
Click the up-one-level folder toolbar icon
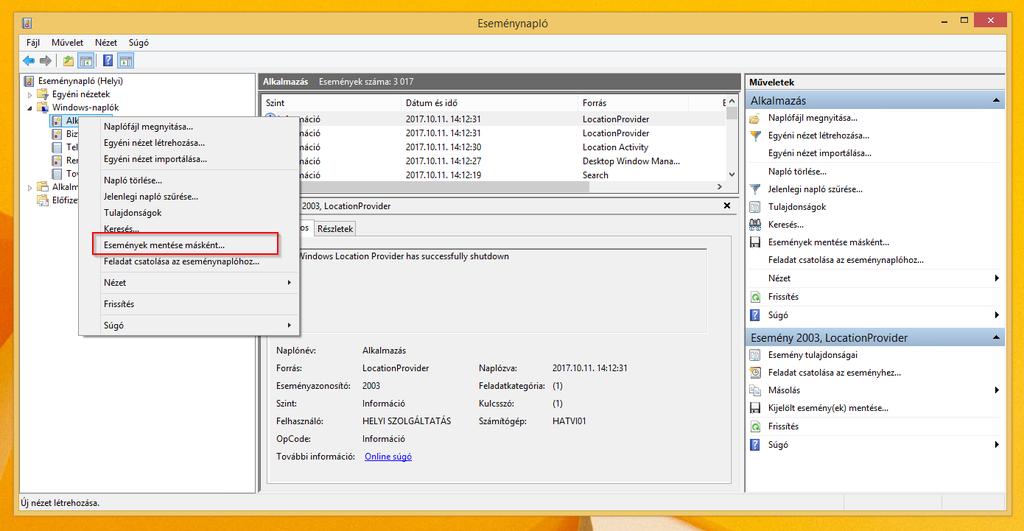(68, 61)
